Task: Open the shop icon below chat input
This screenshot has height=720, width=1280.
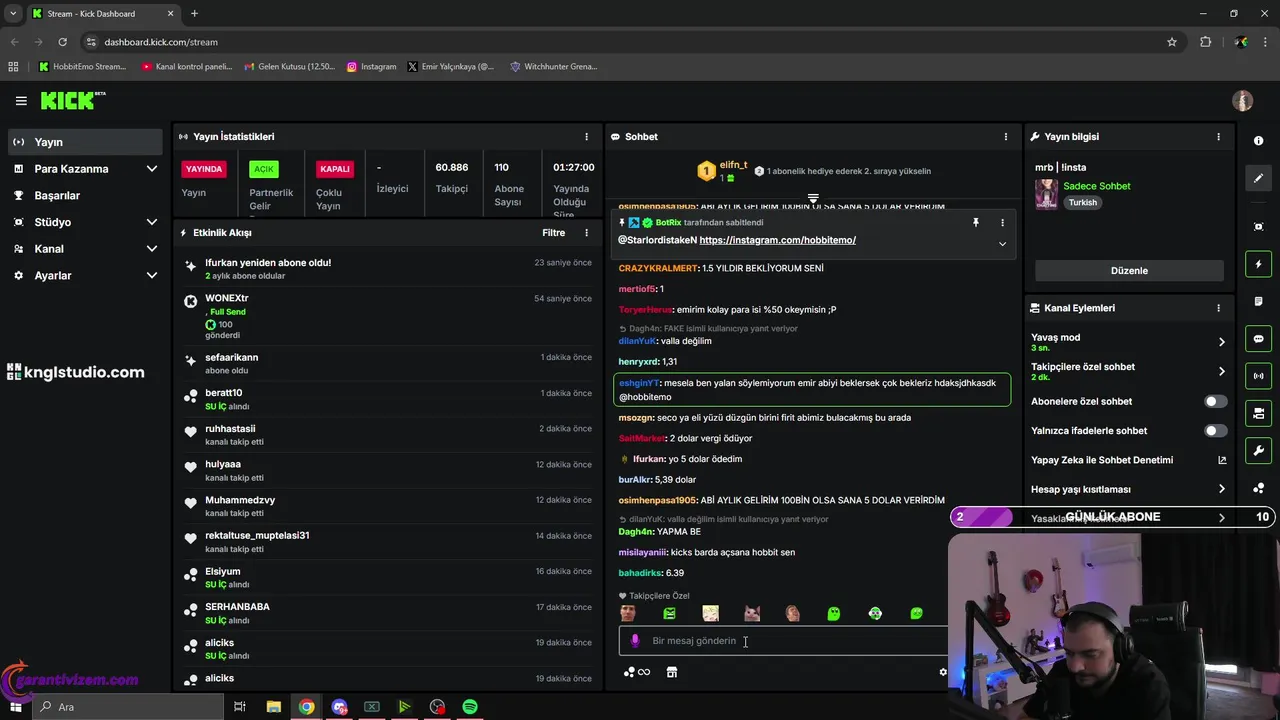Action: (672, 672)
